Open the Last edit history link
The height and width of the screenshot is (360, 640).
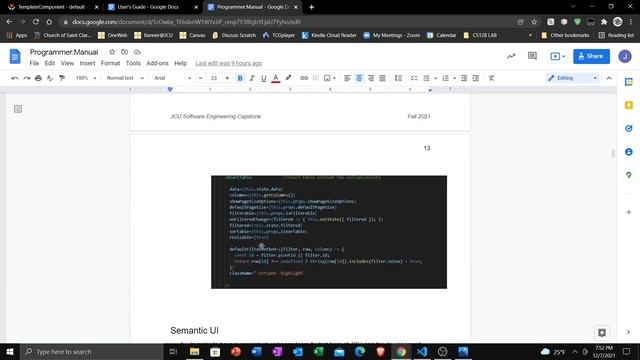(229, 63)
